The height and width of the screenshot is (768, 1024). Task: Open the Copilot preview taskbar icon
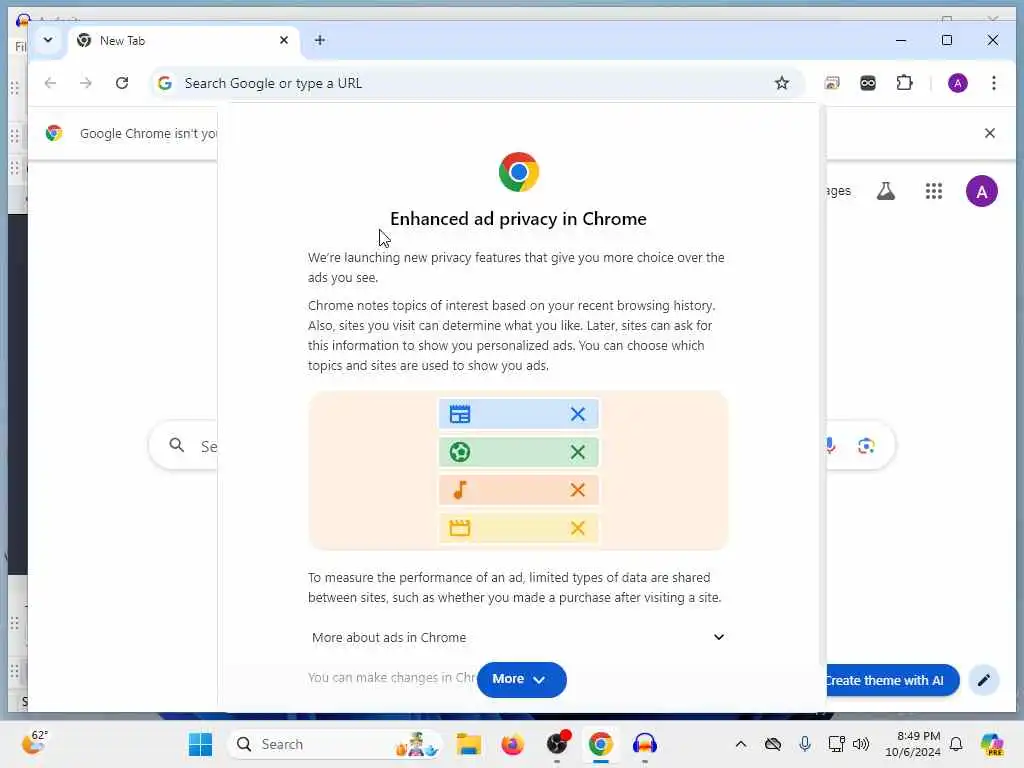[x=991, y=744]
